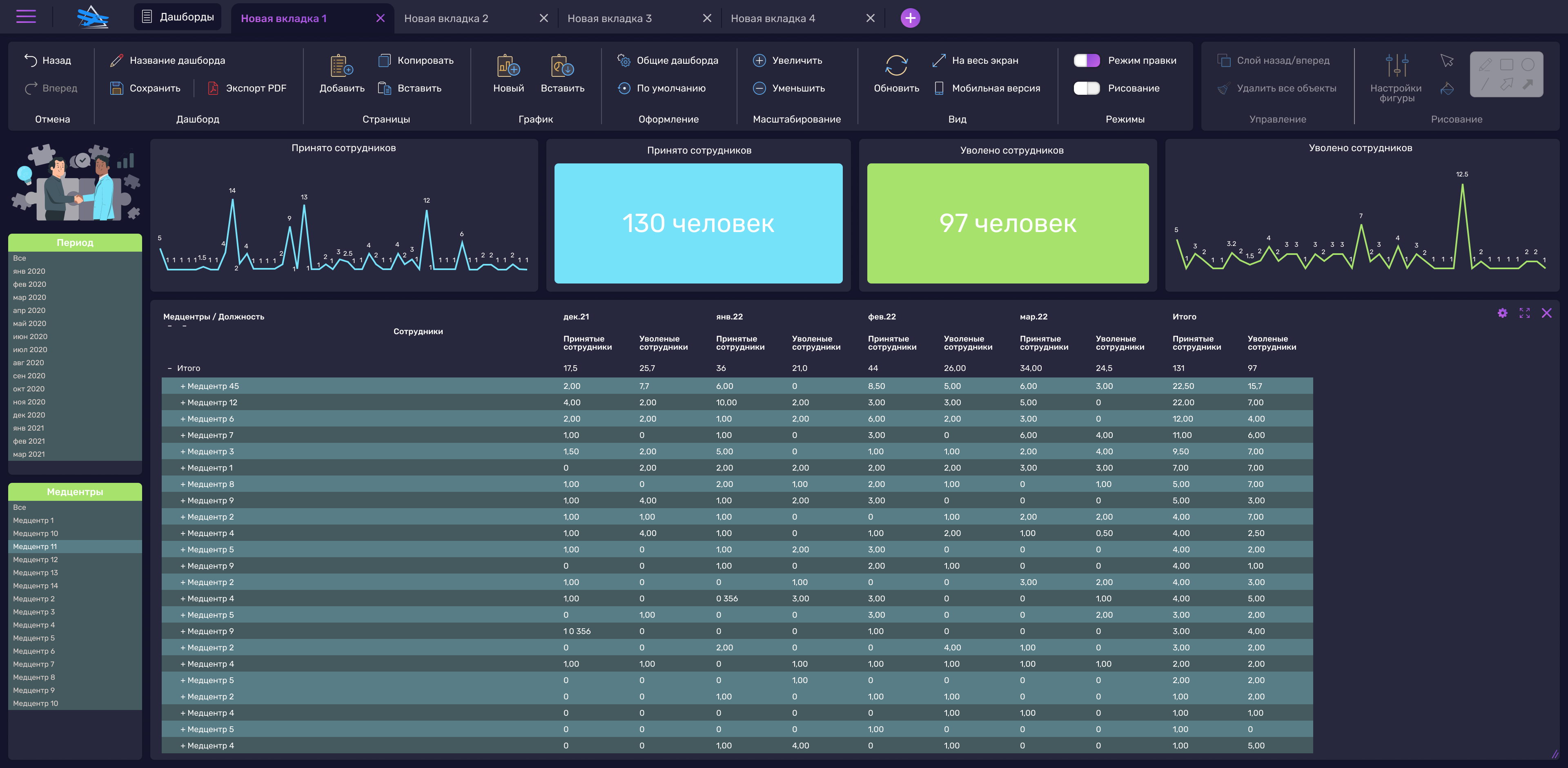
Task: Toggle the Режим правки switch
Action: click(1087, 60)
